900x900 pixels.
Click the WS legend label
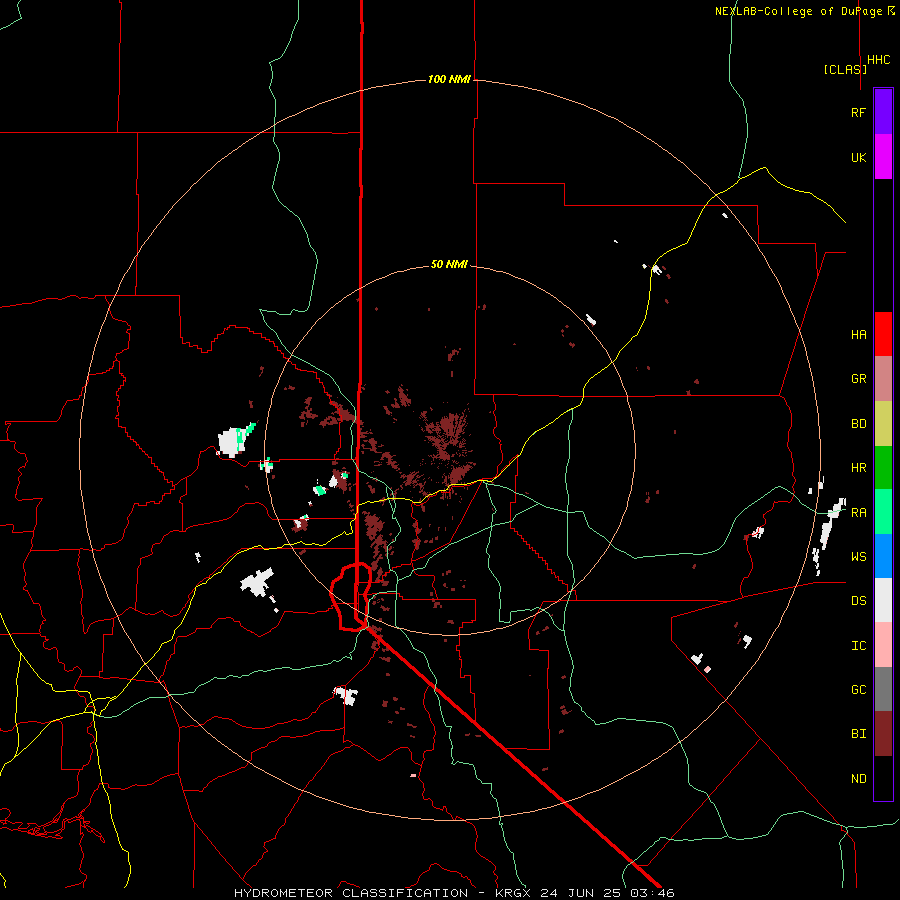coord(858,556)
